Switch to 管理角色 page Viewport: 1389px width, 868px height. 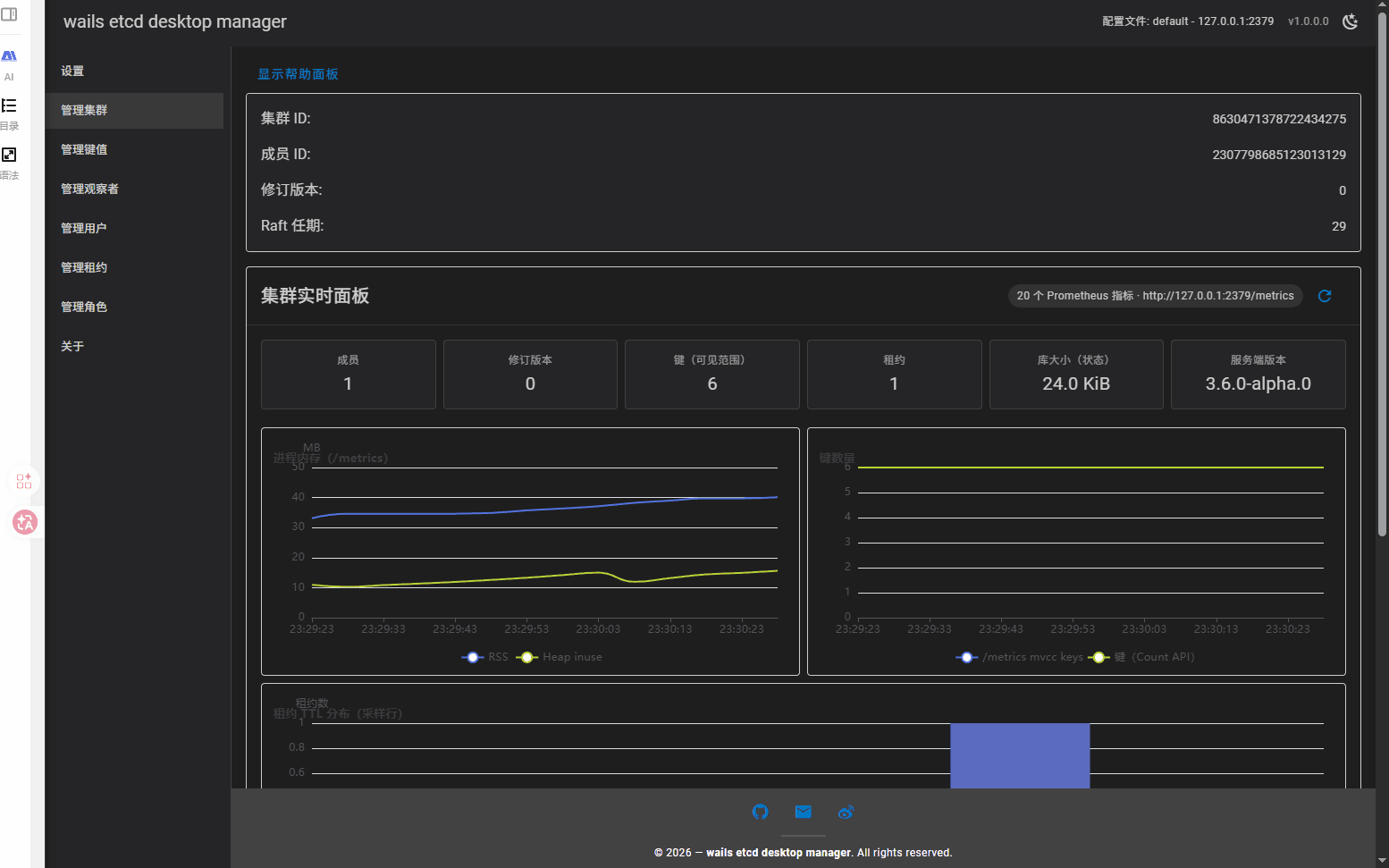click(134, 308)
